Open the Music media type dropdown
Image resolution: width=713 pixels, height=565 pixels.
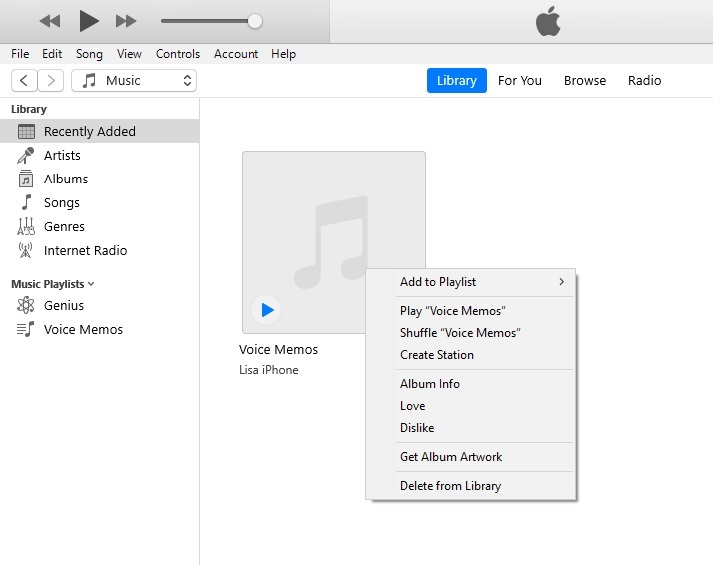click(134, 80)
